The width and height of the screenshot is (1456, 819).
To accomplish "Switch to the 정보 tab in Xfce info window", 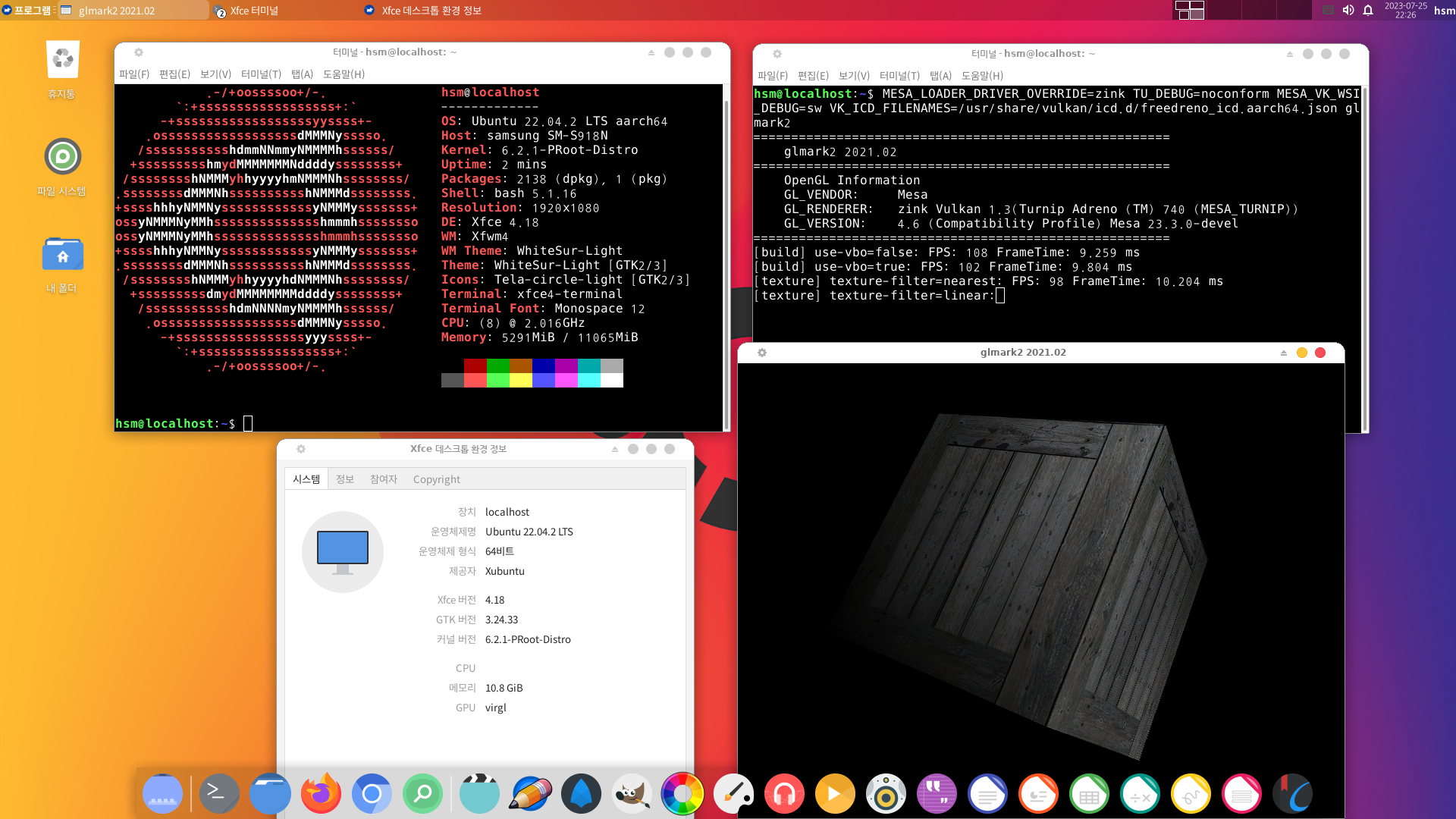I will (345, 479).
